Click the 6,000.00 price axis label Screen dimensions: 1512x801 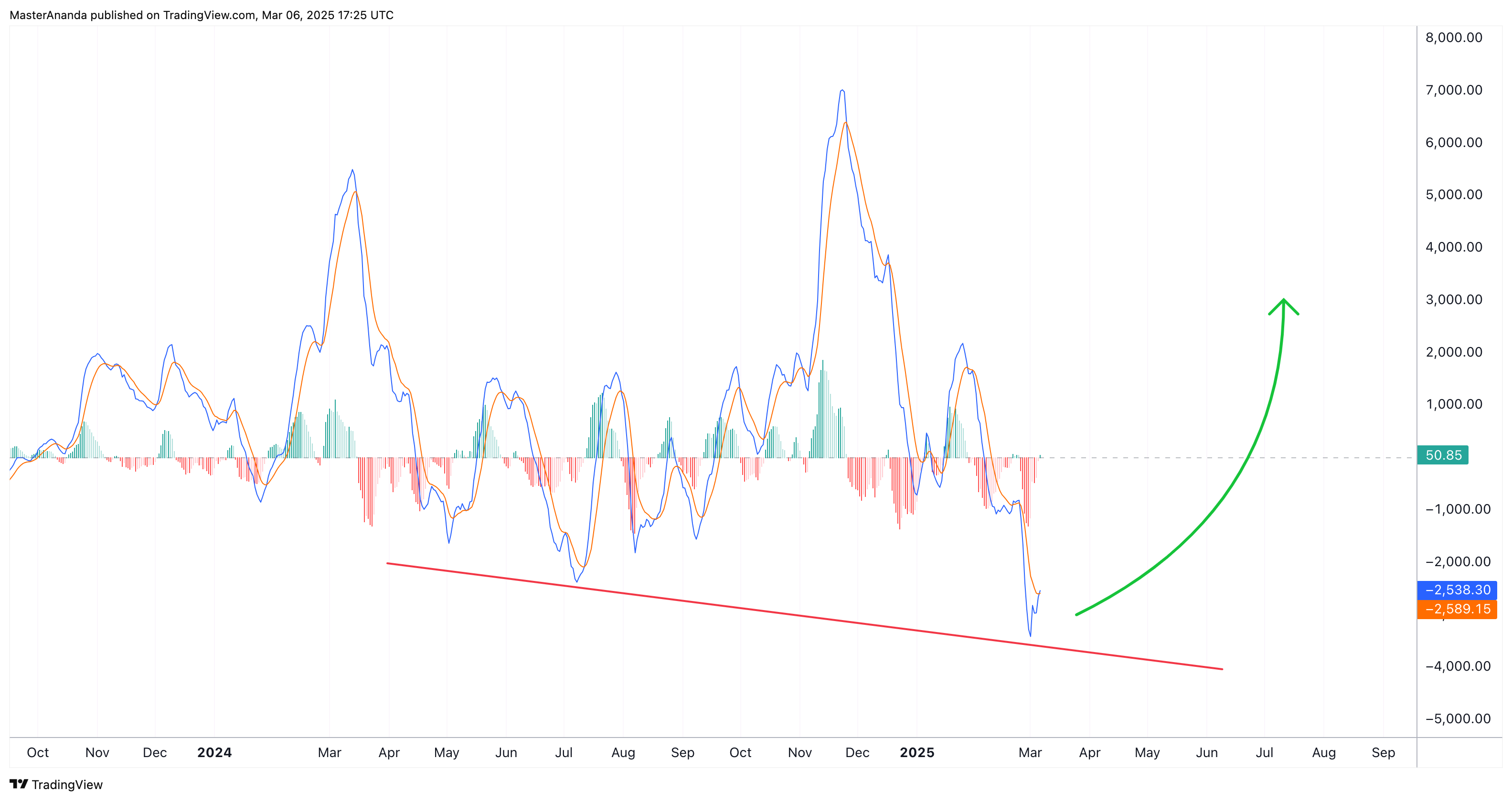click(x=1454, y=143)
